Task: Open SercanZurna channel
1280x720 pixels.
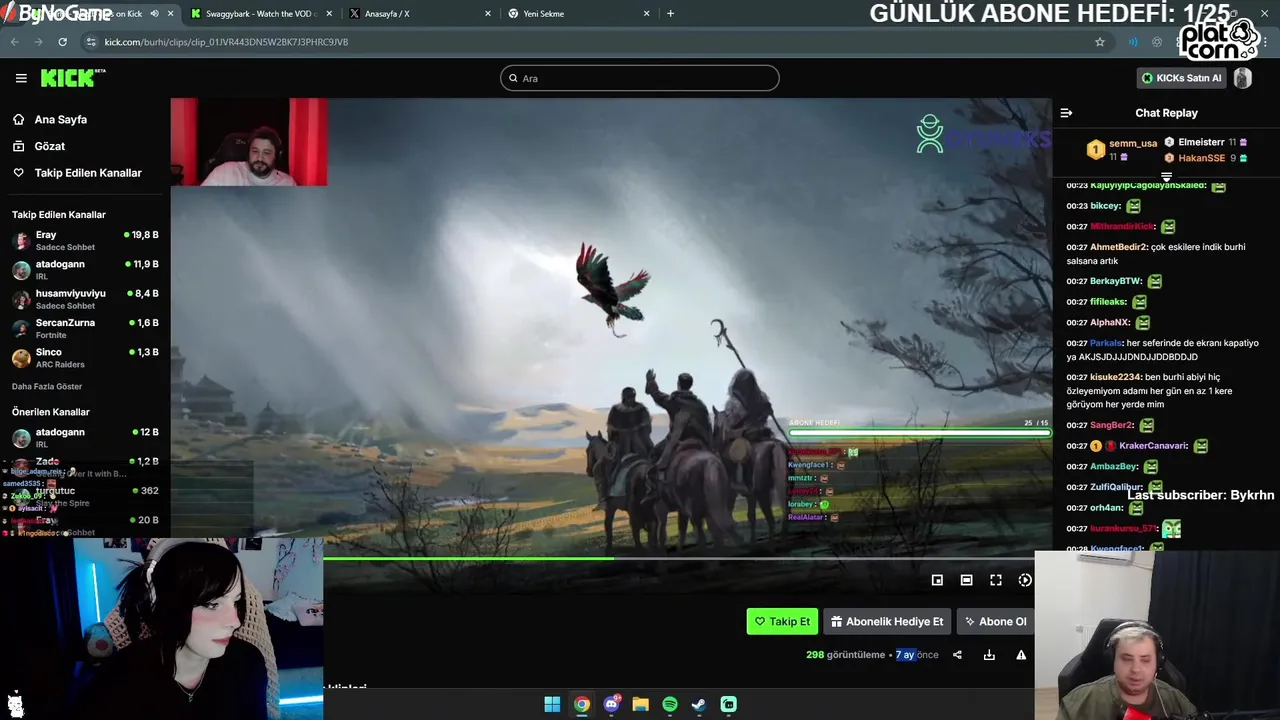Action: tap(84, 328)
